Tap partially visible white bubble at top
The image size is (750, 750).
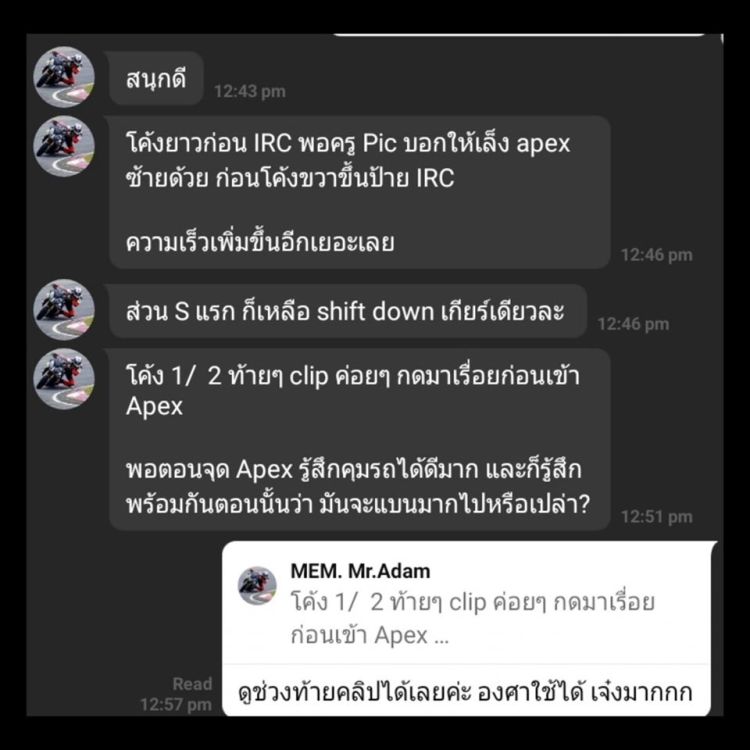point(519,34)
